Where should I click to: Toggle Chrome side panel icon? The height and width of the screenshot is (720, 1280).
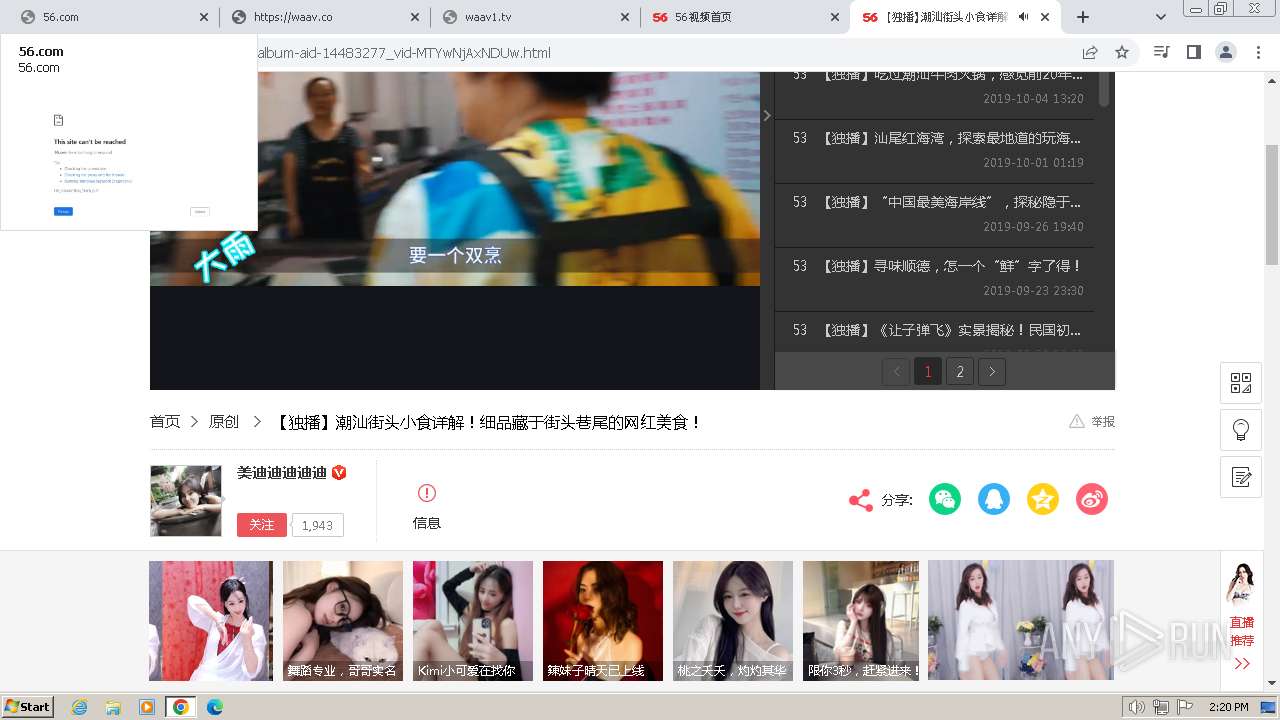tap(1193, 52)
